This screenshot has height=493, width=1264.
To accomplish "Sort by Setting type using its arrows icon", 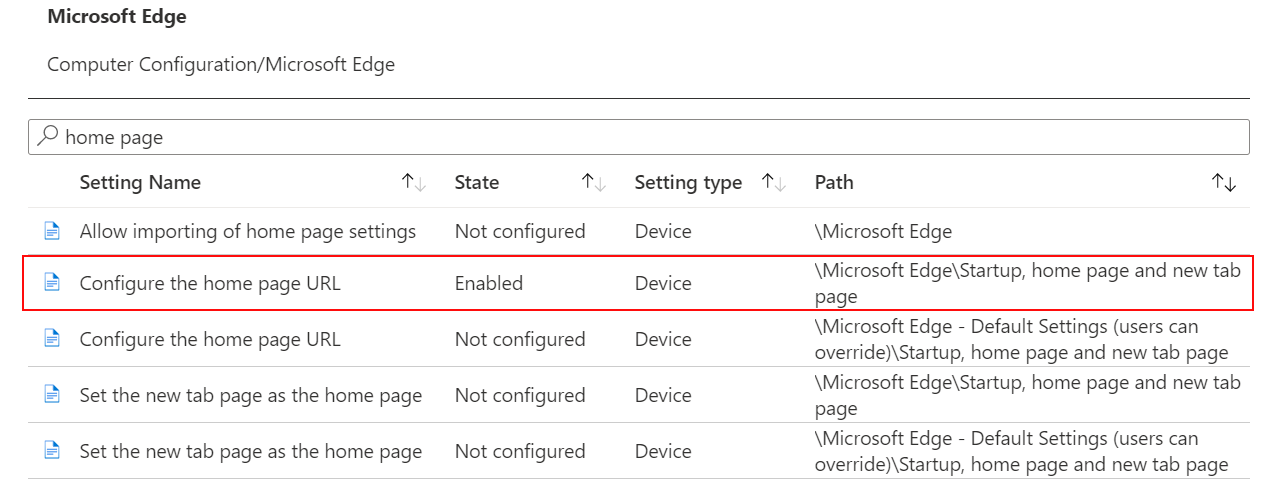I will pos(774,182).
